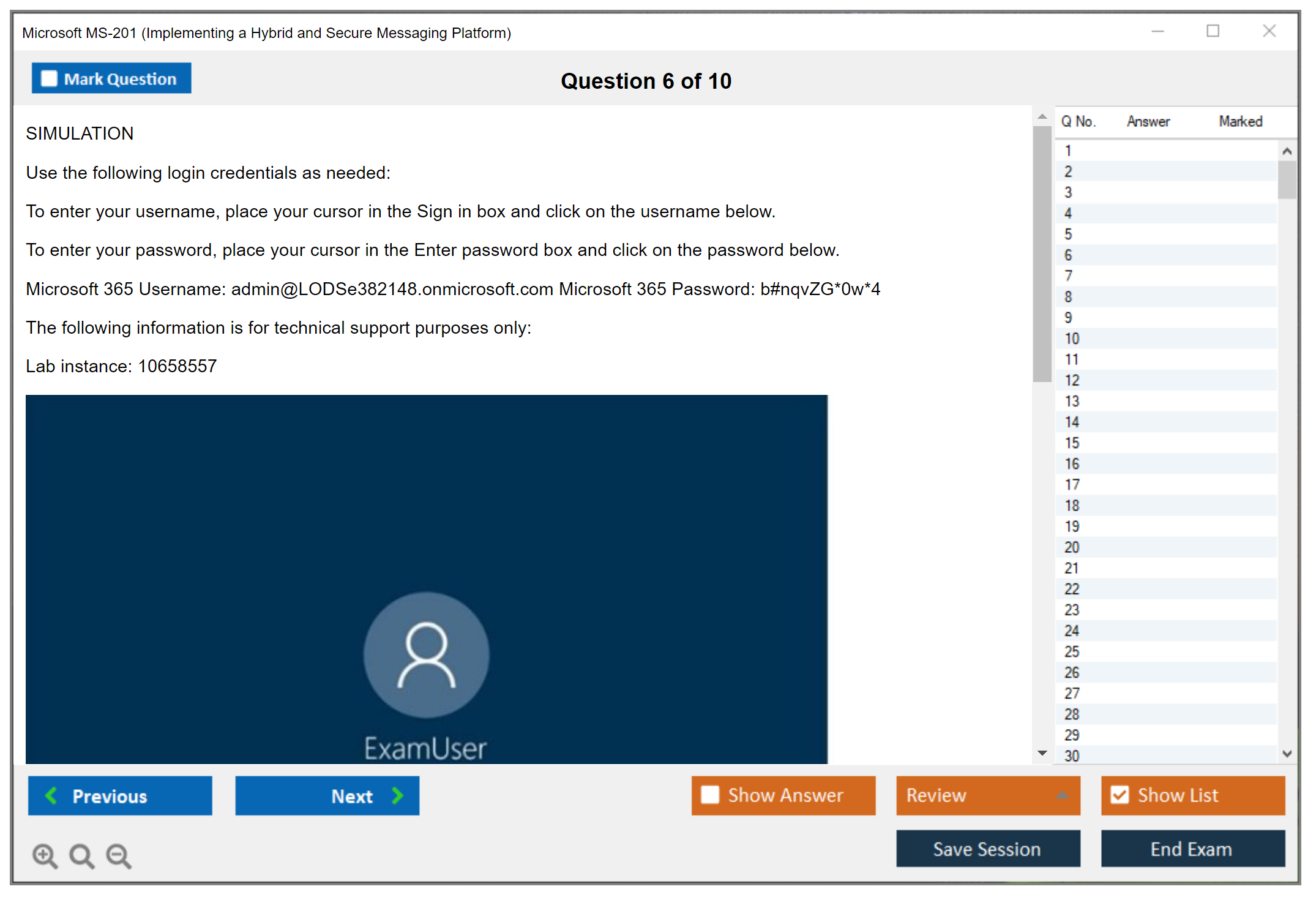Image resolution: width=1316 pixels, height=900 pixels.
Task: Select question 25 in the list
Action: point(1072,651)
